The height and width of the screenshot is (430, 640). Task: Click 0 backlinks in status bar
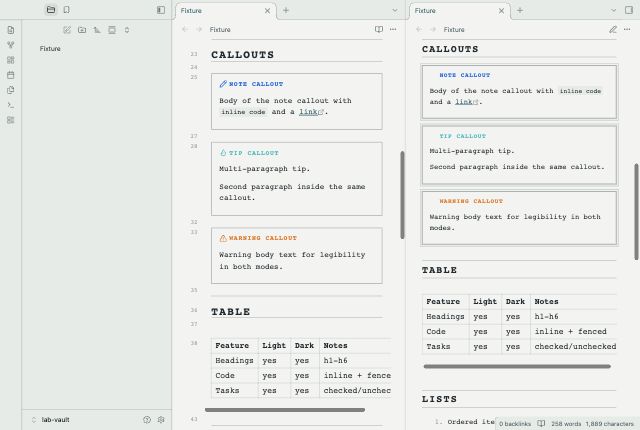pos(515,424)
